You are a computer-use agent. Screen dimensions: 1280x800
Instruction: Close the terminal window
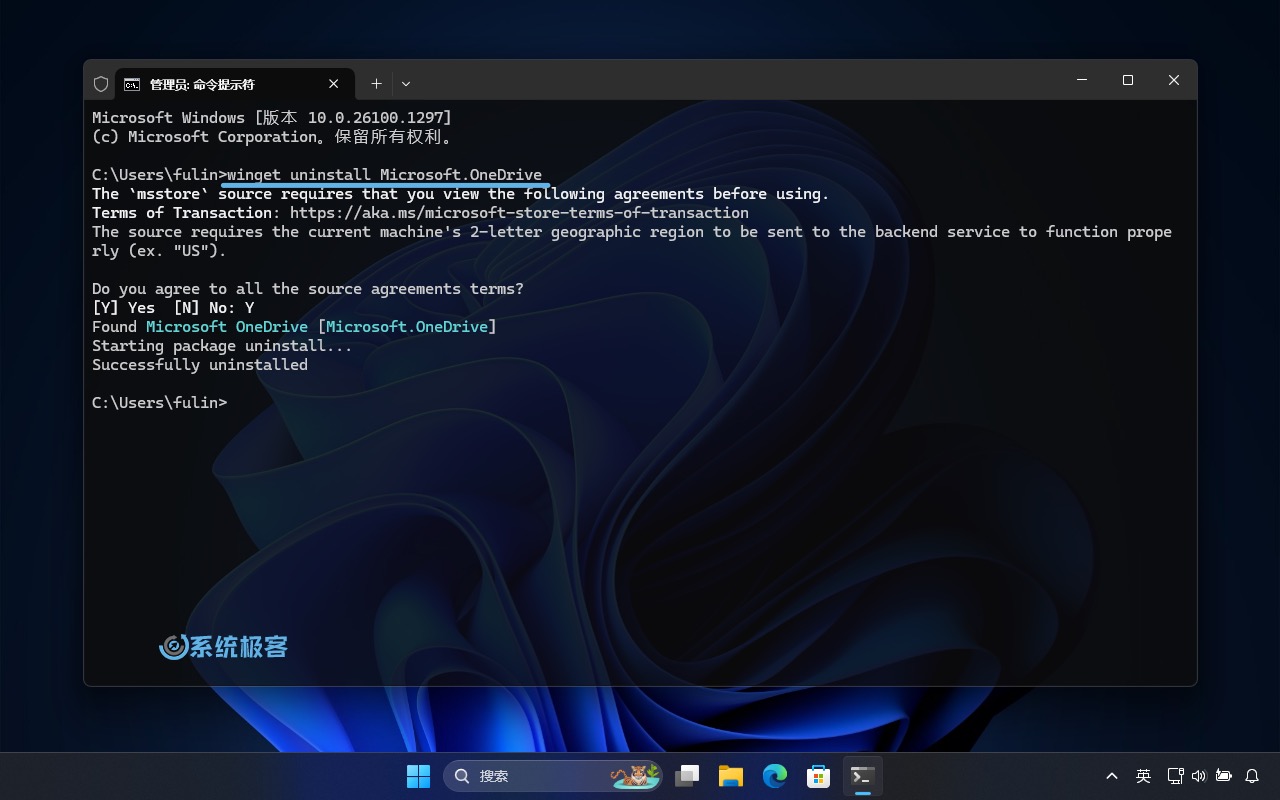1174,80
